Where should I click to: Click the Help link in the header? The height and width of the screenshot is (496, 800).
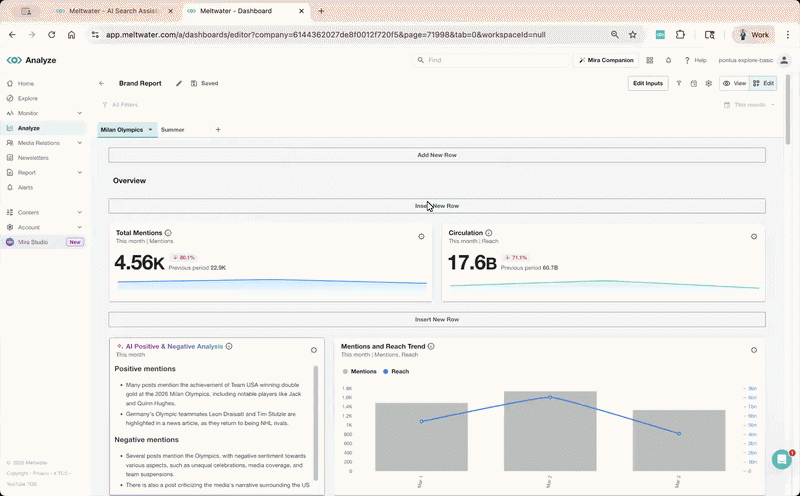pyautogui.click(x=701, y=60)
